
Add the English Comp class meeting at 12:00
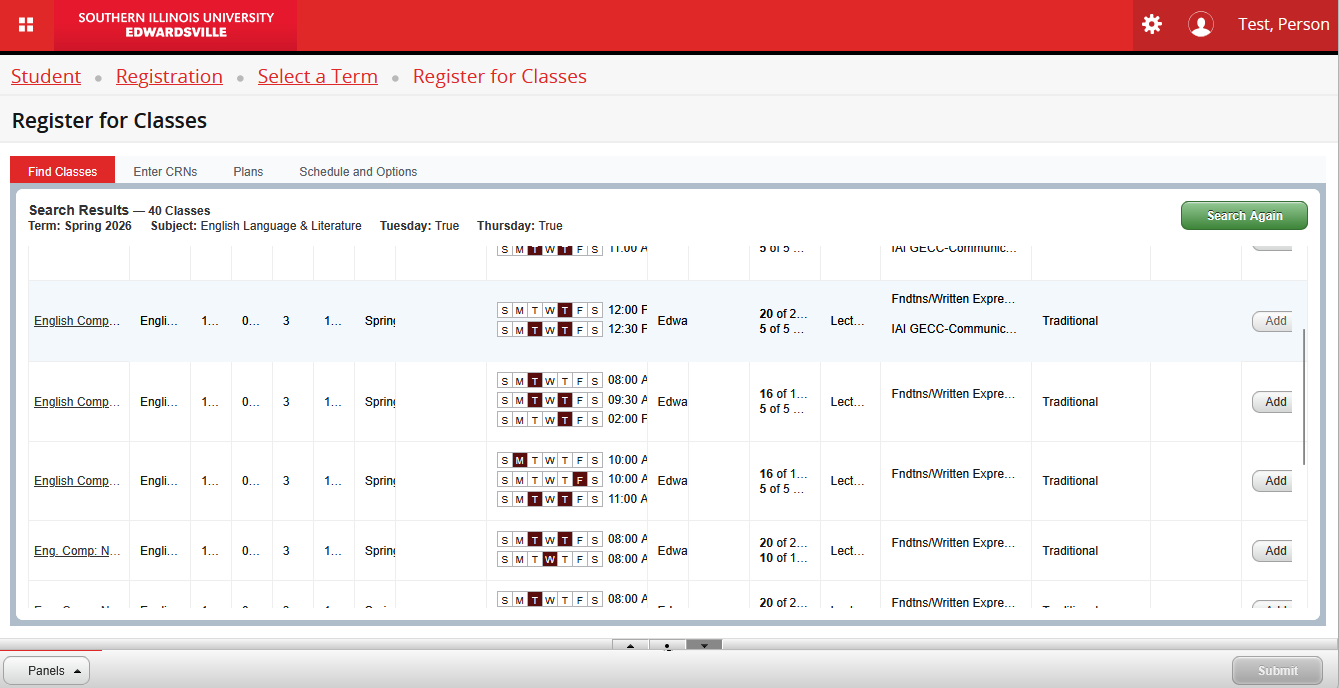pos(1274,321)
